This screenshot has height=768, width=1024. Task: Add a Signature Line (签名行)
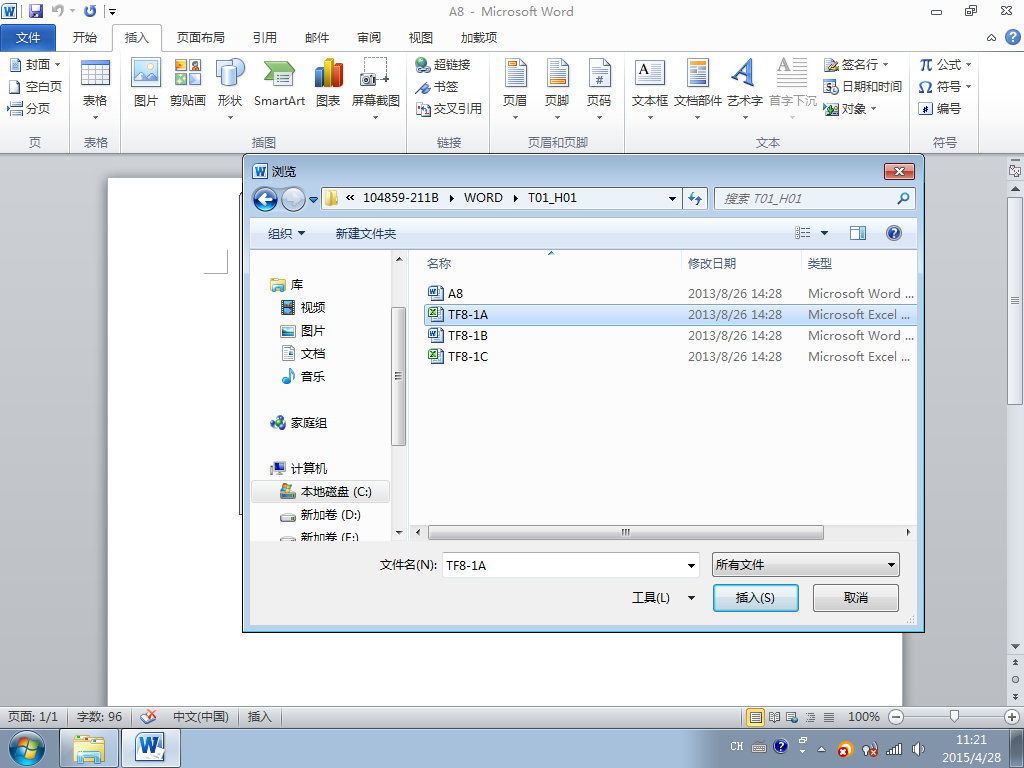[x=856, y=65]
